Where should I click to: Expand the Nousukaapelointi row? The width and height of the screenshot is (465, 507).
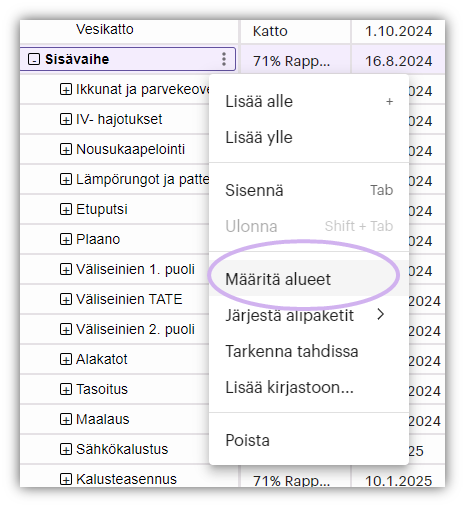coord(66,149)
